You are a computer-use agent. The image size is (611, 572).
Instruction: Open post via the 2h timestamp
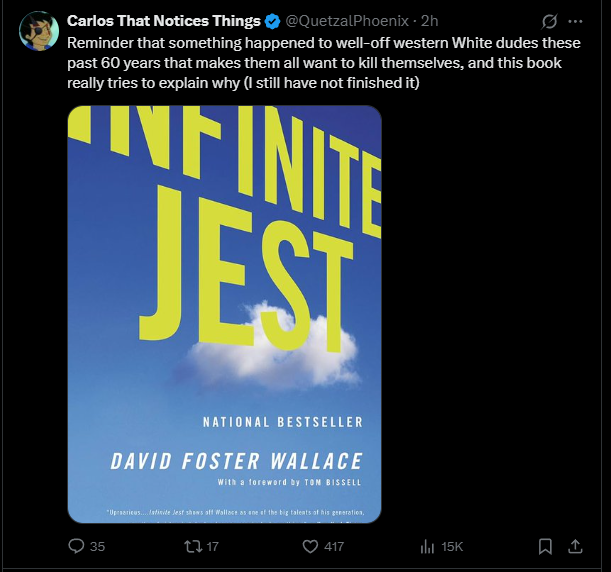click(x=430, y=21)
